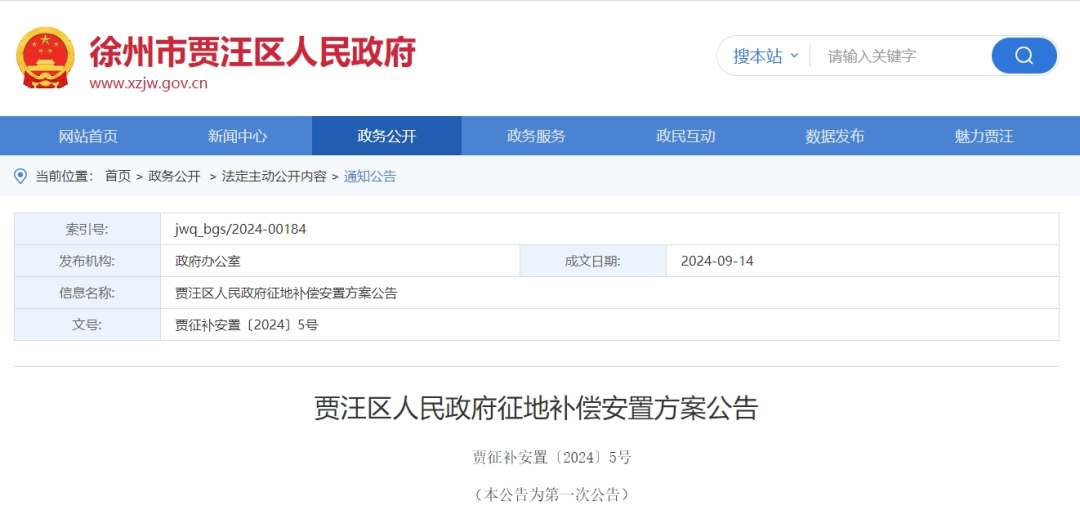Click the 成文日期 label cell
The height and width of the screenshot is (510, 1080).
click(x=593, y=261)
